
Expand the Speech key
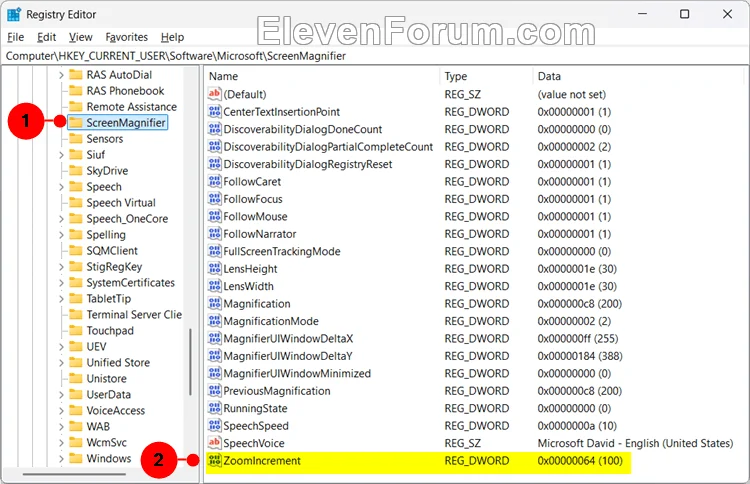tap(61, 187)
